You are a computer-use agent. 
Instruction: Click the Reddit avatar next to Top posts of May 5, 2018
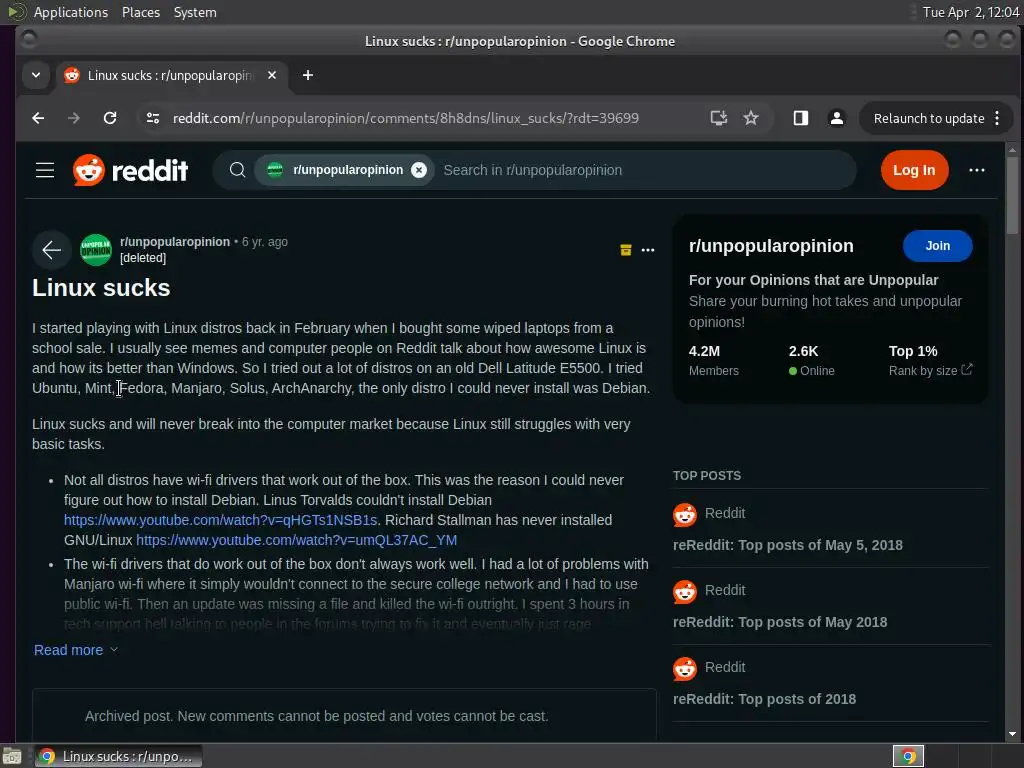click(x=685, y=515)
